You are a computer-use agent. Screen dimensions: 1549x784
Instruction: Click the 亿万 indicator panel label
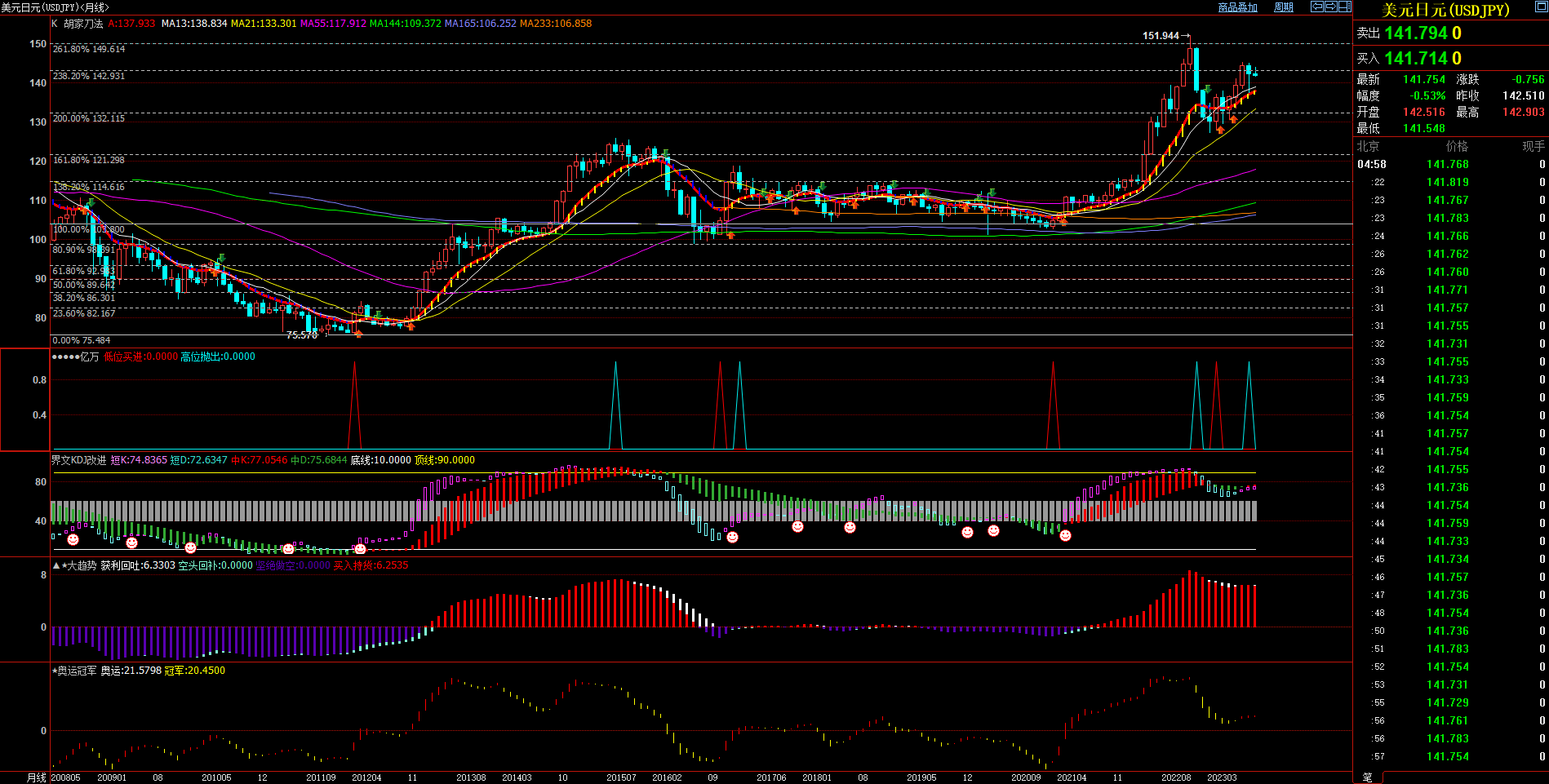(x=88, y=357)
